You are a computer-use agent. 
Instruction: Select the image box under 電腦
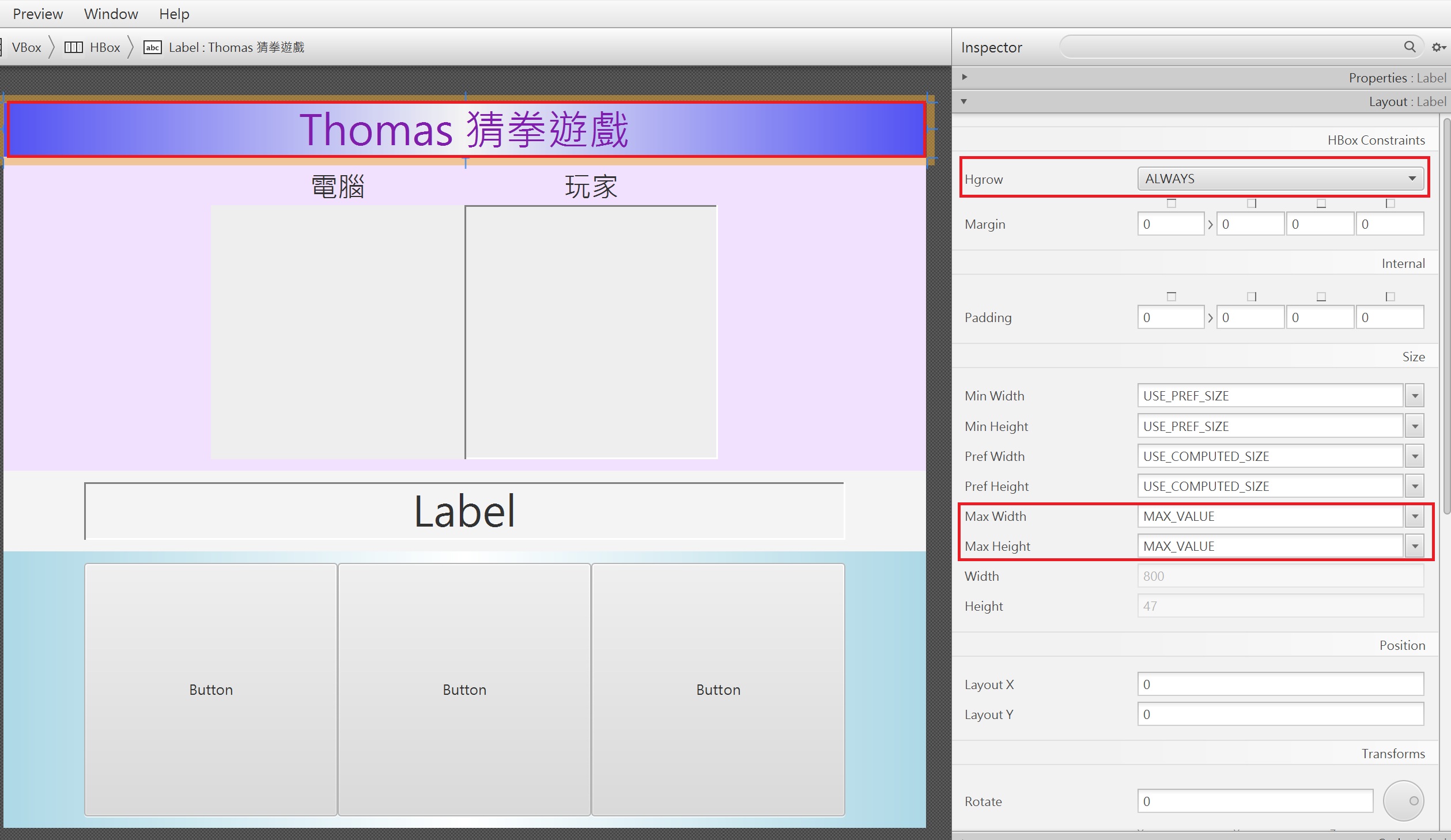(338, 332)
